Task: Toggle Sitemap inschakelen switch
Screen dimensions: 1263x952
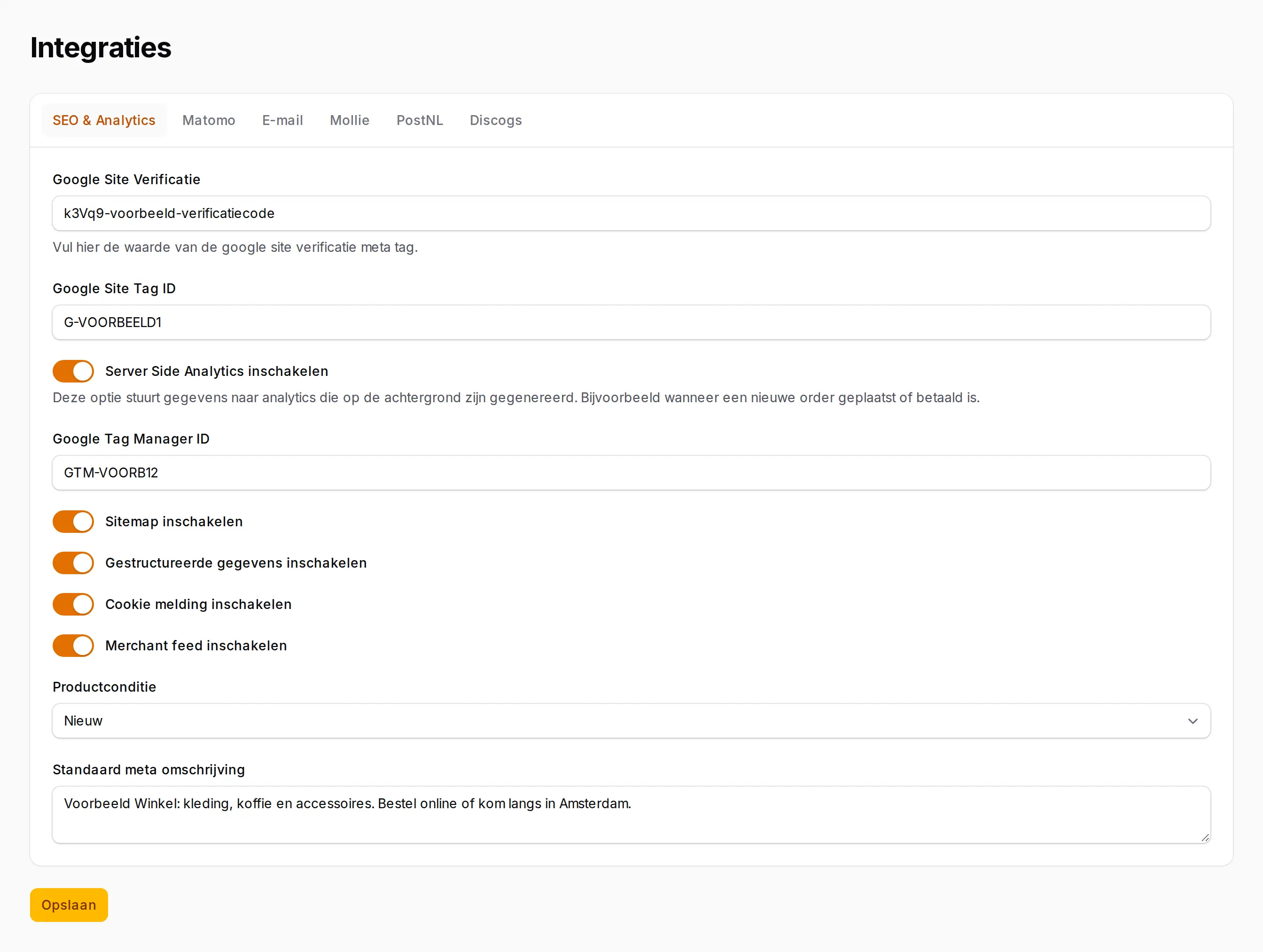Action: 73,522
